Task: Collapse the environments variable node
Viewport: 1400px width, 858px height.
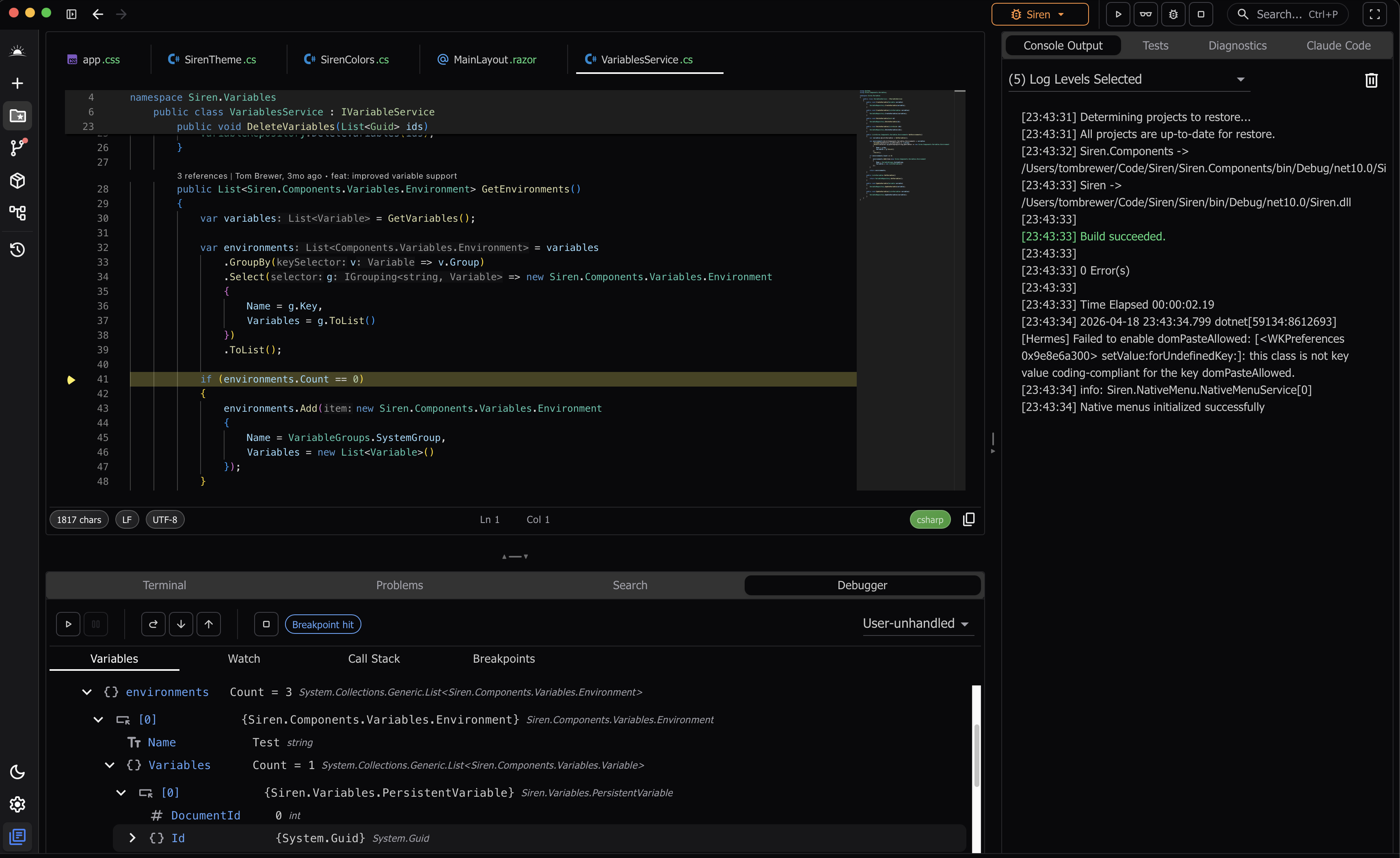Action: click(87, 692)
